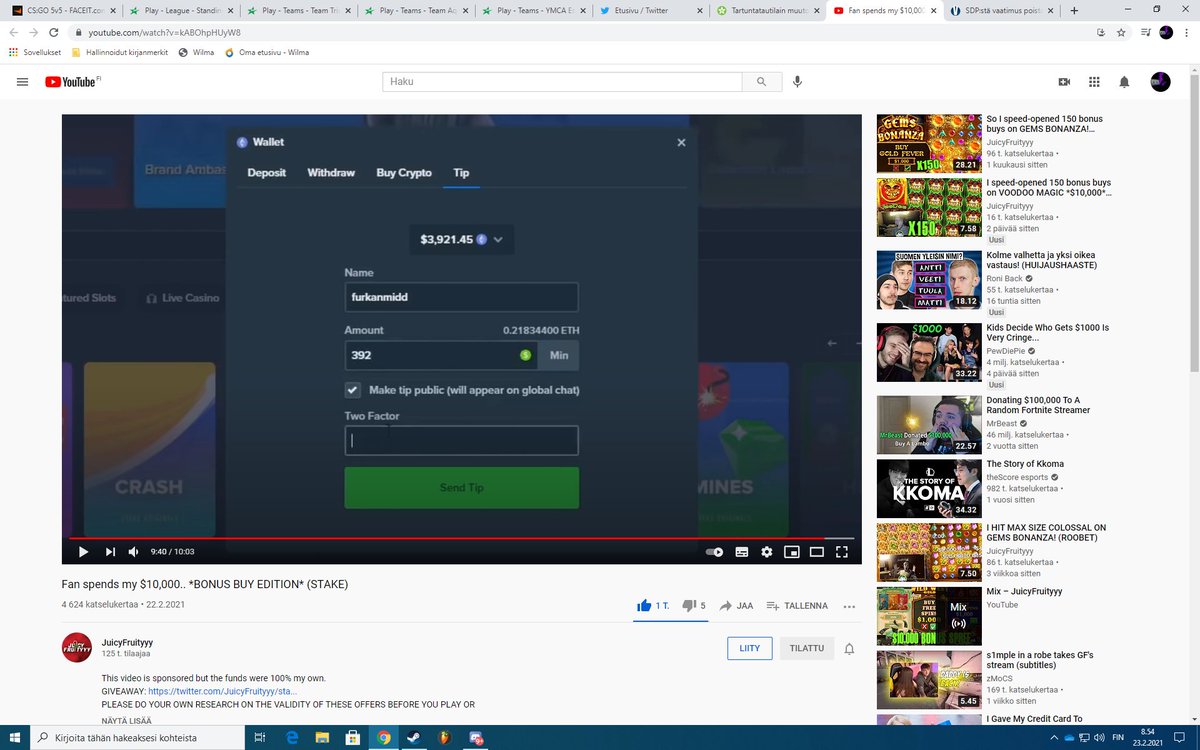This screenshot has width=1200, height=750.
Task: Open the Chrome three-dot menu
Action: pos(1188,32)
